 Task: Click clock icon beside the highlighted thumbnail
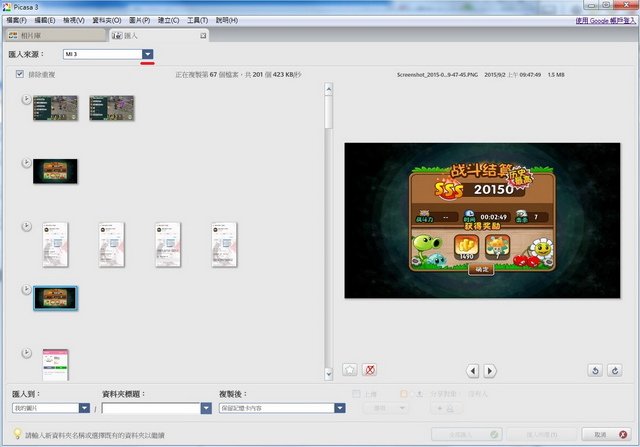[26, 289]
